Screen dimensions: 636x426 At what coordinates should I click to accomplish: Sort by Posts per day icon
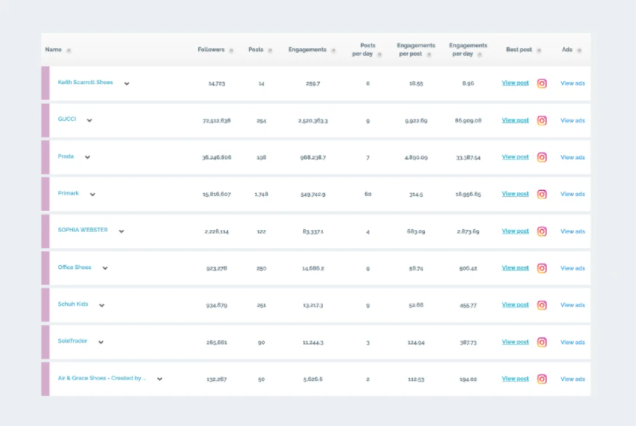click(x=380, y=54)
